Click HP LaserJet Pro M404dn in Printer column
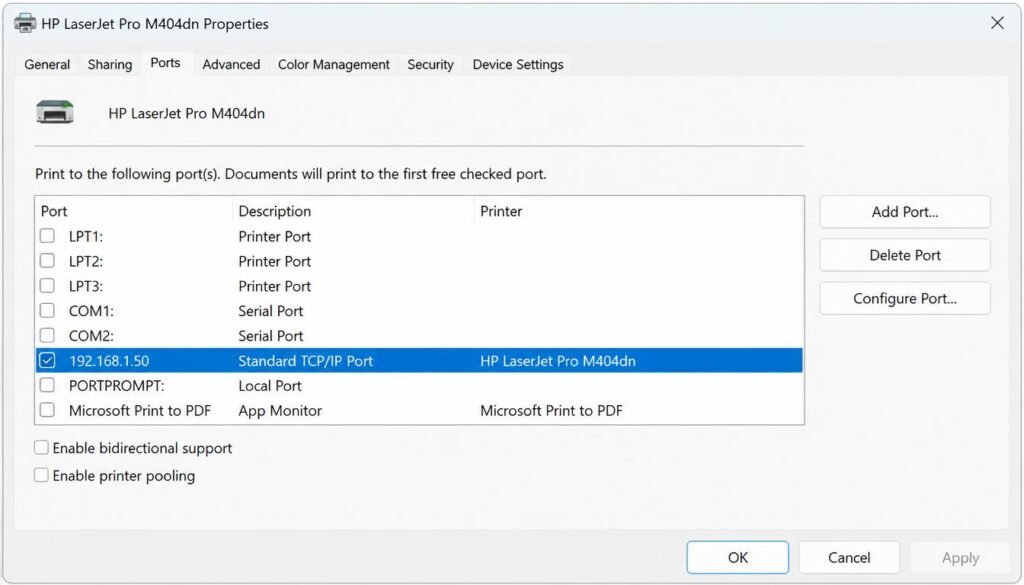This screenshot has width=1024, height=585. coord(558,360)
